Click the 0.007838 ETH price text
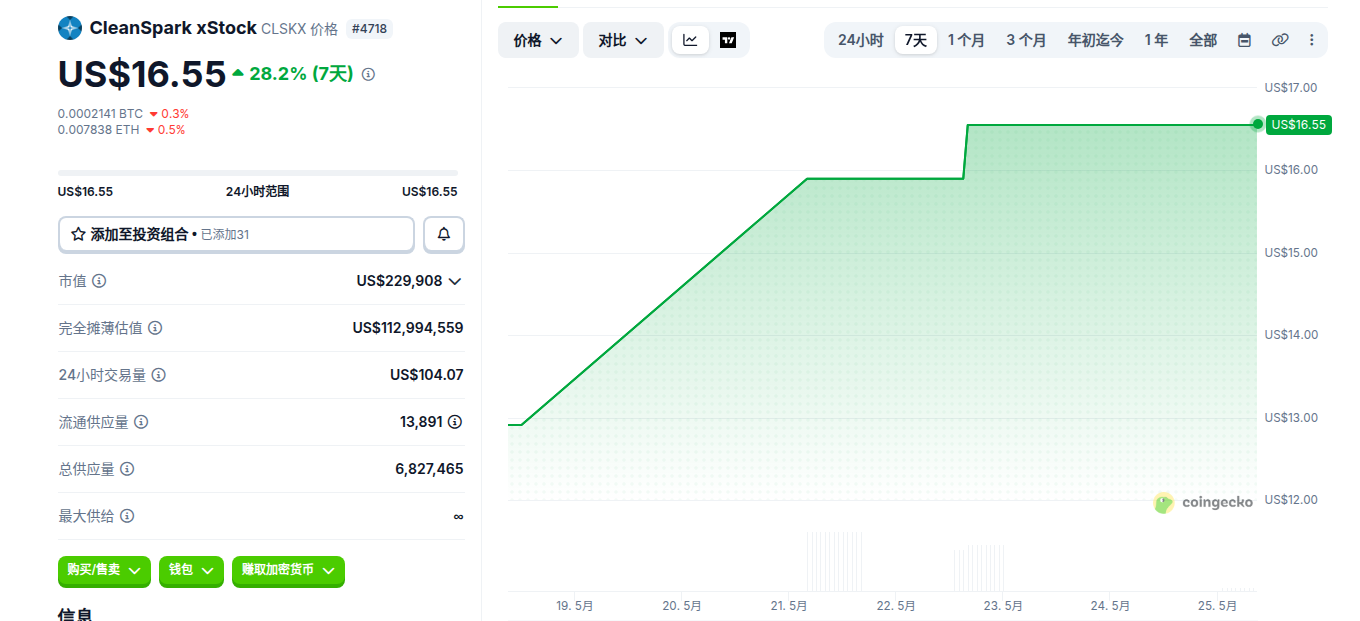Viewport: 1360px width, 621px height. (99, 130)
